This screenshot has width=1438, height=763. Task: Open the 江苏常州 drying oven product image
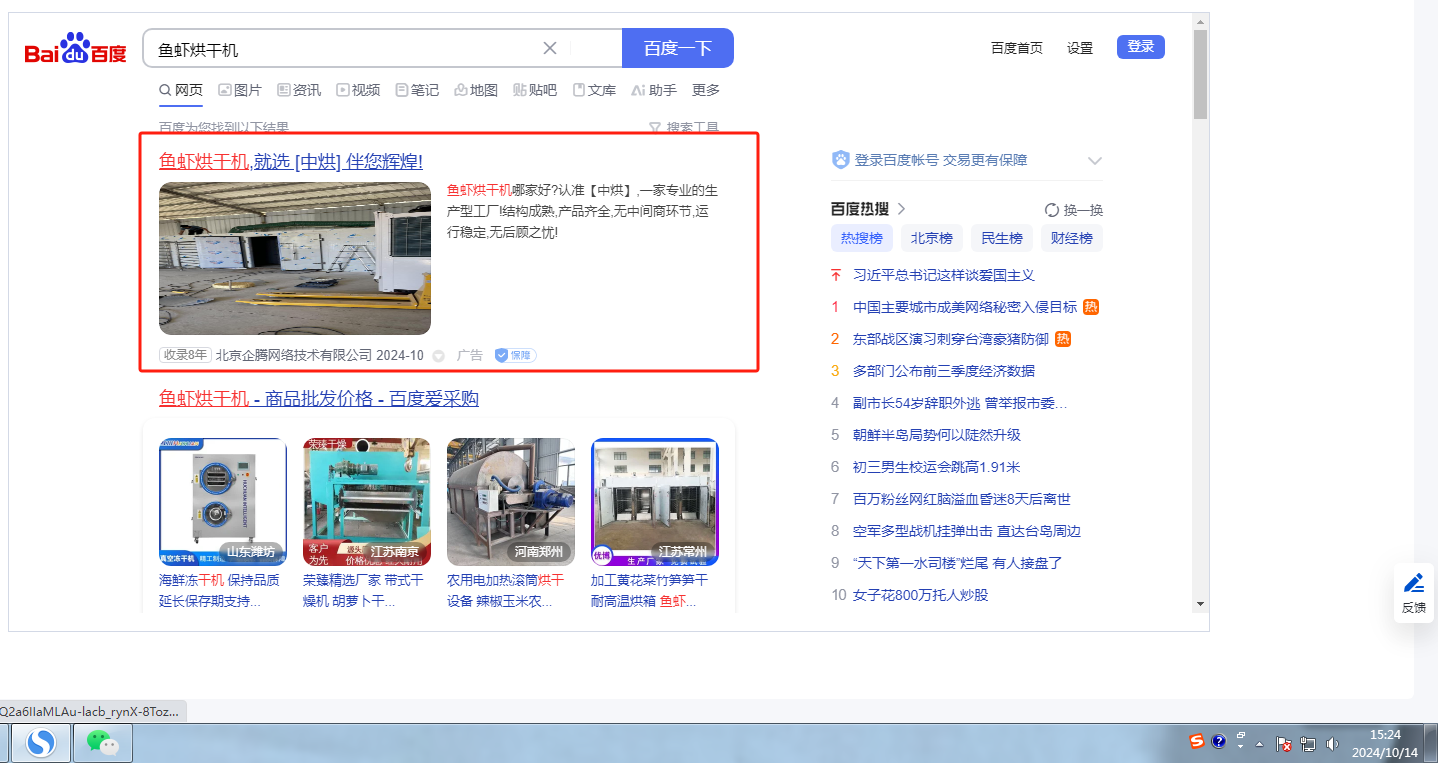point(655,502)
